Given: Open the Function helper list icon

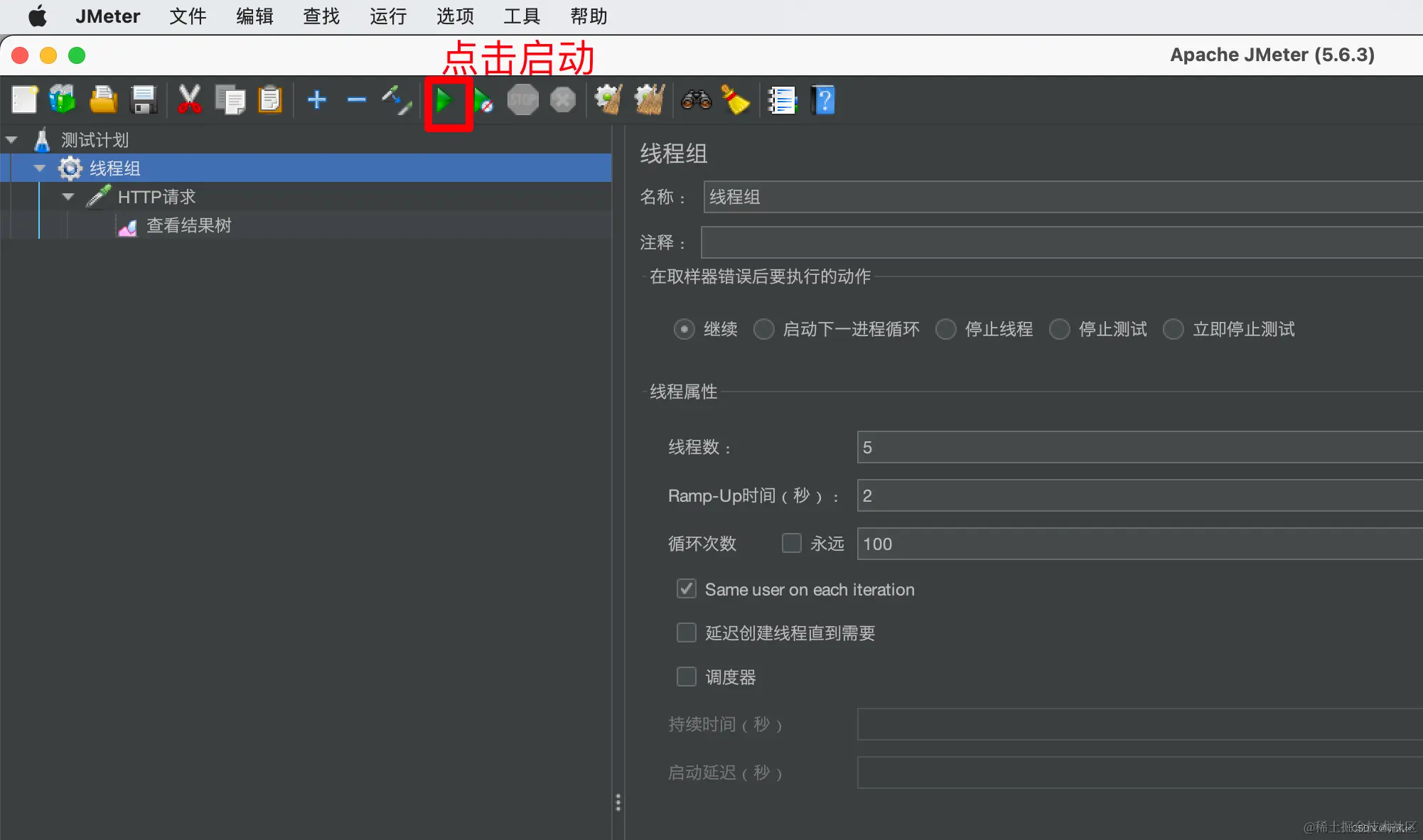Looking at the screenshot, I should pyautogui.click(x=782, y=100).
